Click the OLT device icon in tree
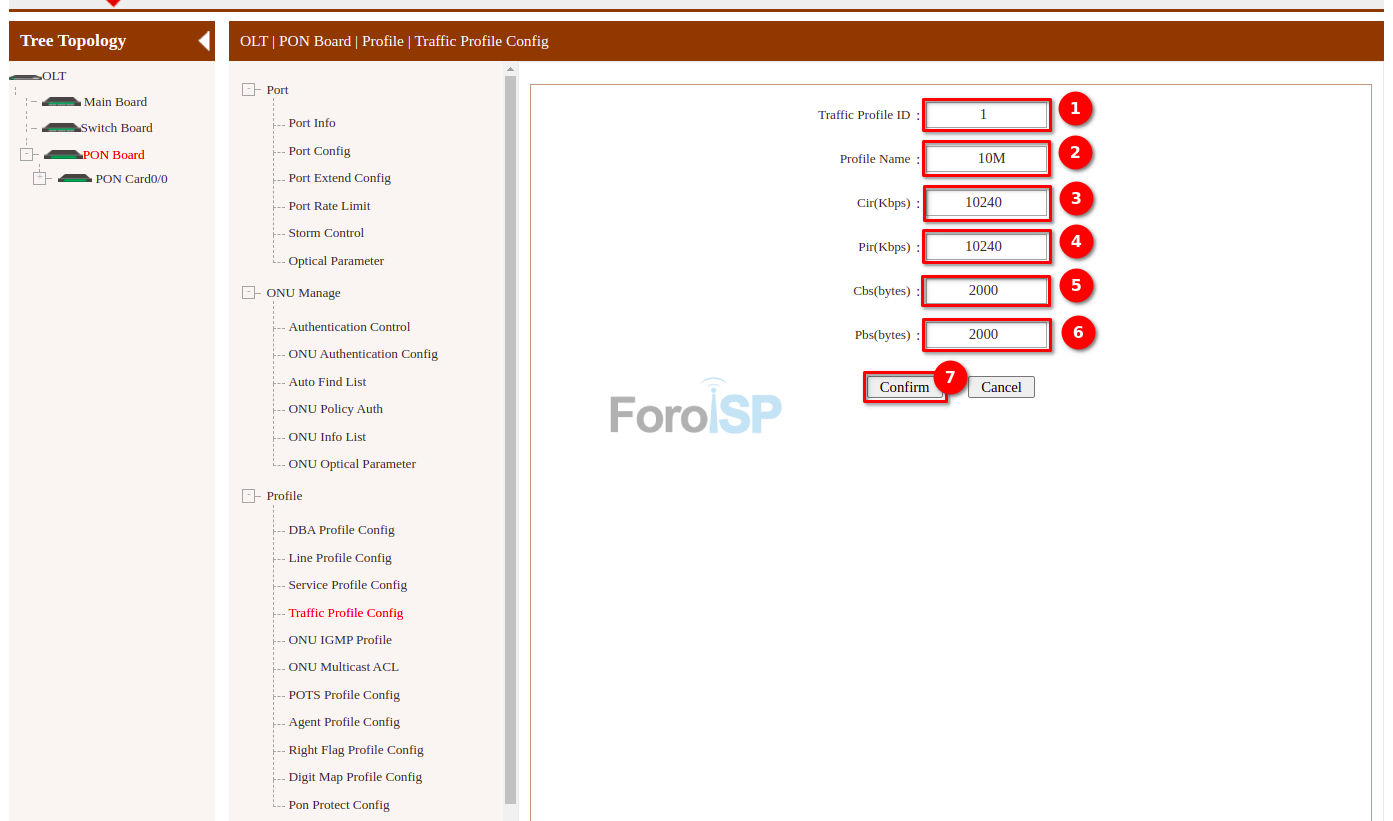1393x821 pixels. tap(25, 77)
